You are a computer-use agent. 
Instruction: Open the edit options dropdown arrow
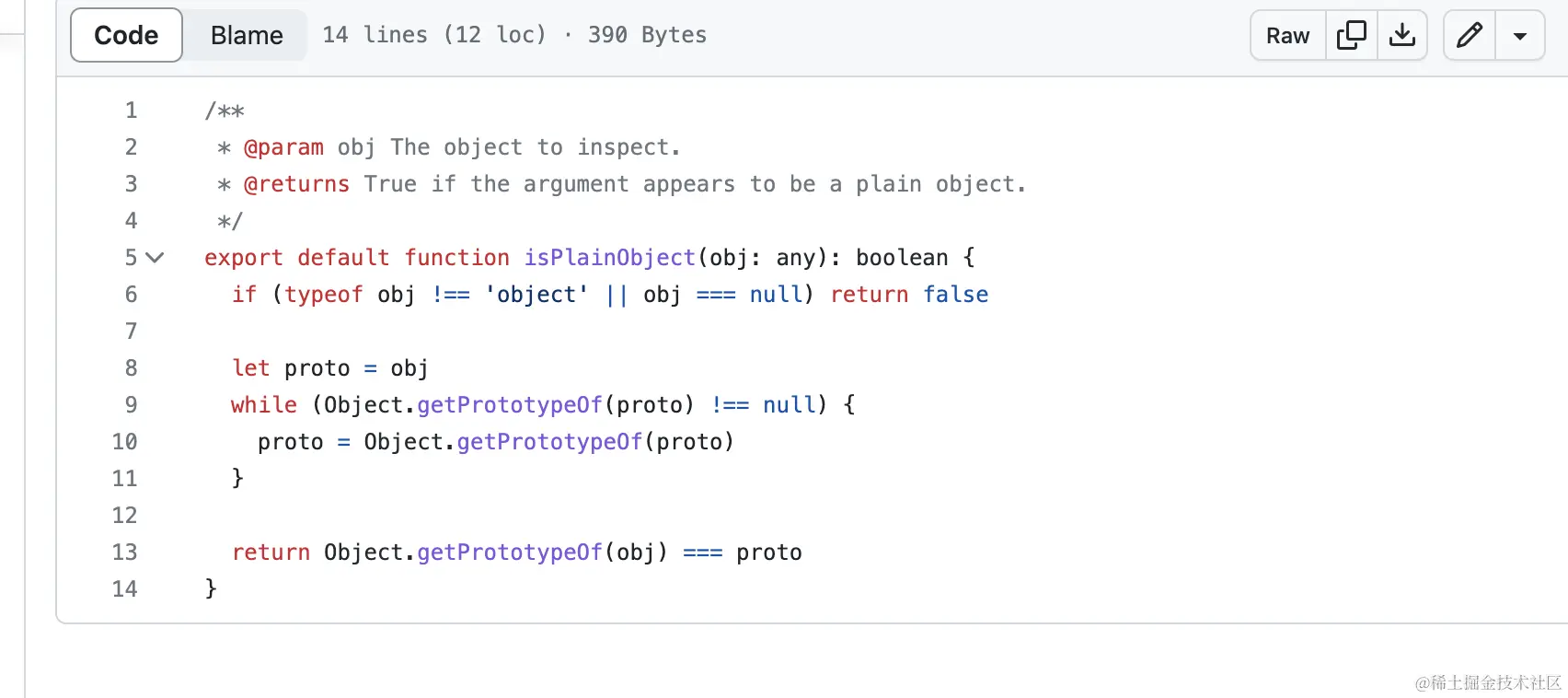pyautogui.click(x=1520, y=36)
